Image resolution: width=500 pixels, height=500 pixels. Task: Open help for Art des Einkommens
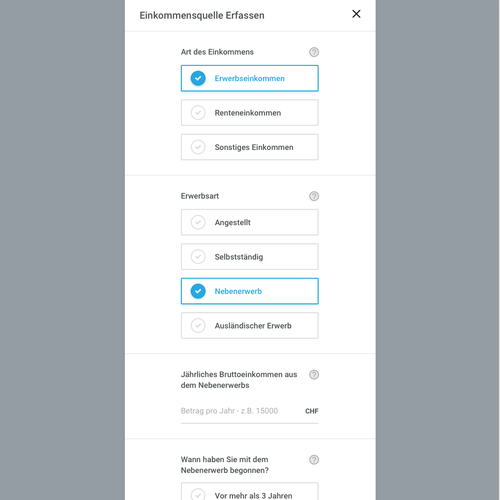pos(314,52)
